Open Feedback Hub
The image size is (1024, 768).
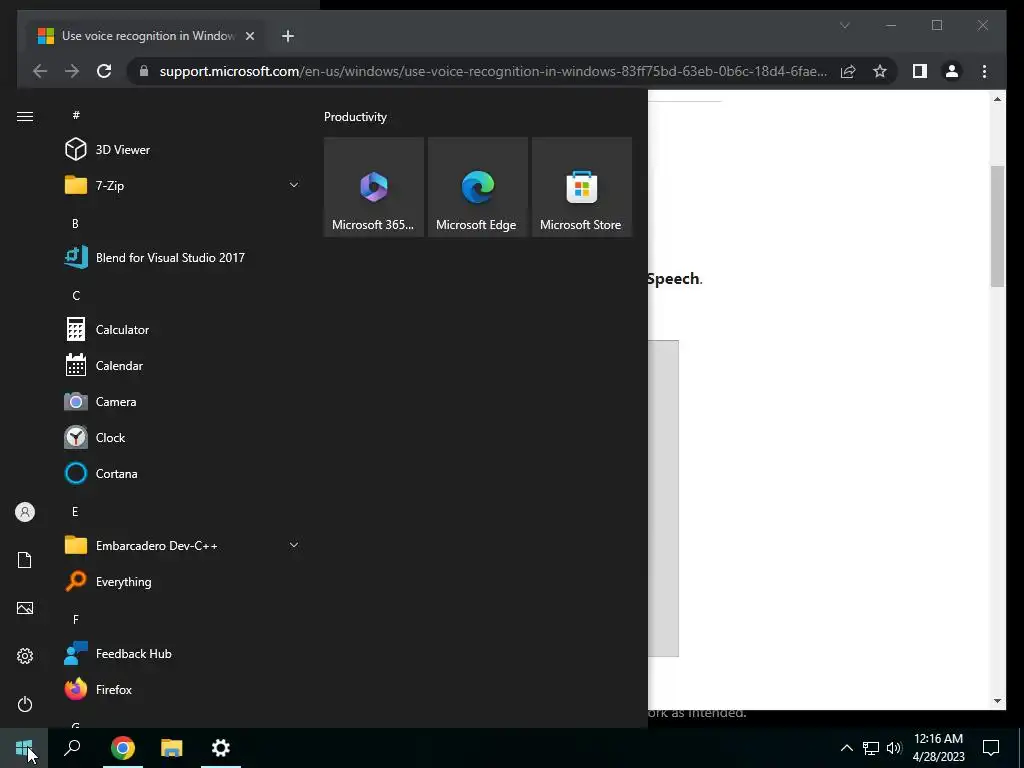183,654
